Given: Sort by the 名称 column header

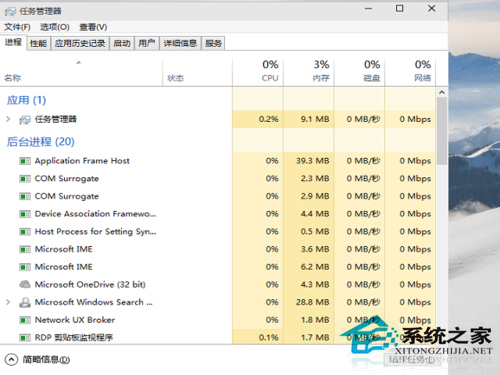Looking at the screenshot, I should point(13,78).
